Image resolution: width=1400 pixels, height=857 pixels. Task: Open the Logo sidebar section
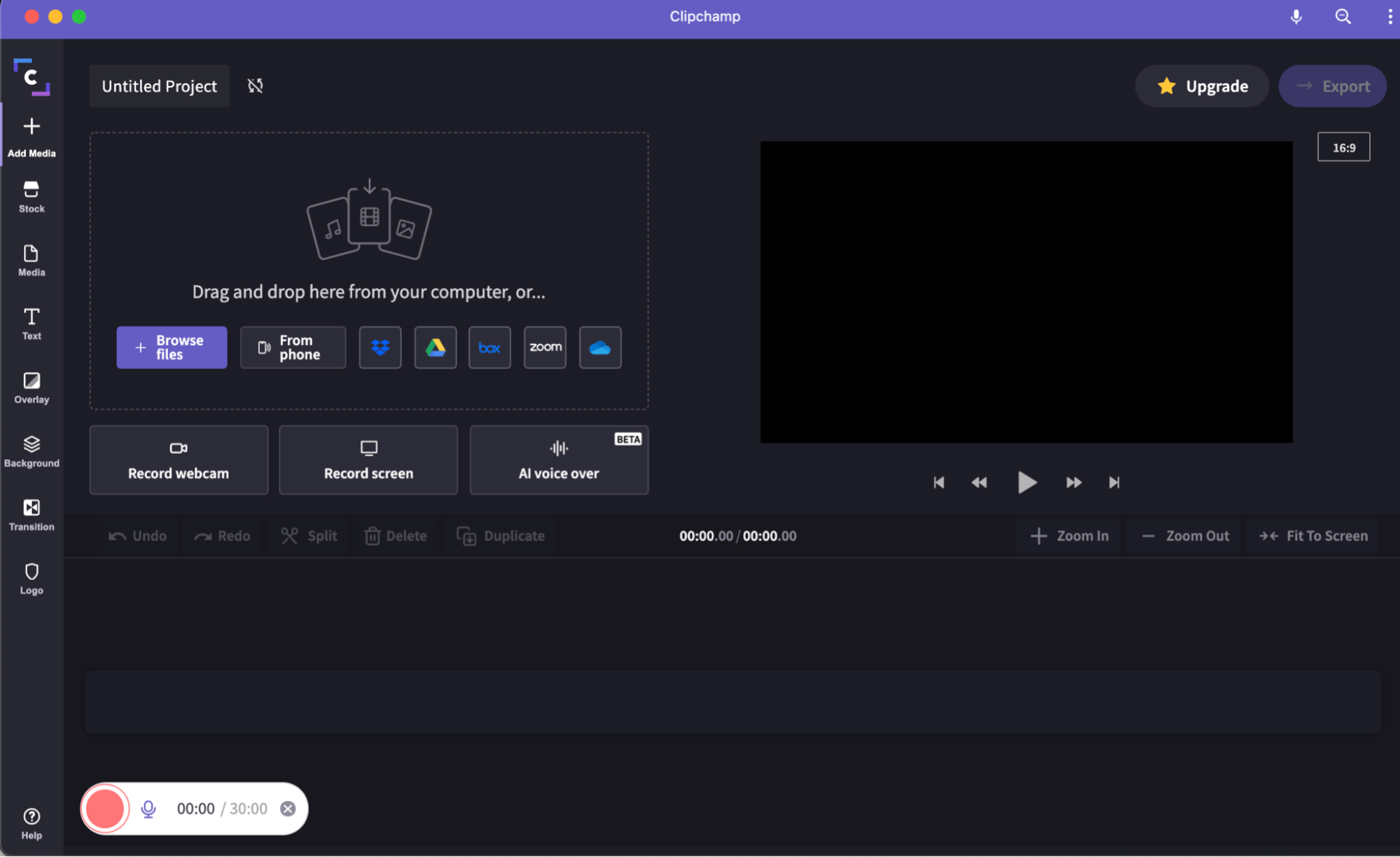point(32,579)
